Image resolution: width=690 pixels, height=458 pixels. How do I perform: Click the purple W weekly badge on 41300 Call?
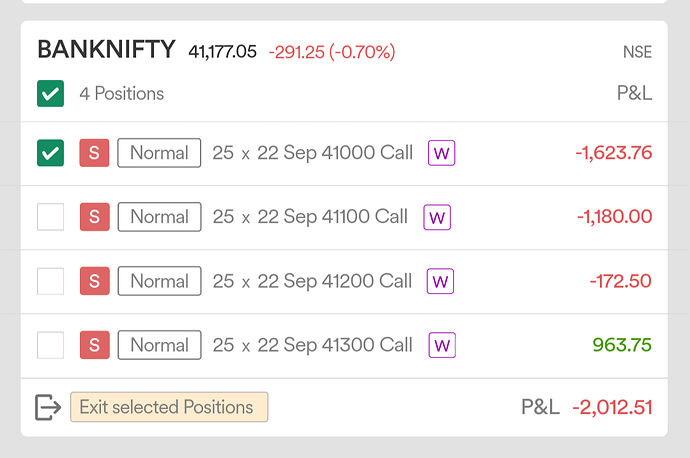point(442,345)
